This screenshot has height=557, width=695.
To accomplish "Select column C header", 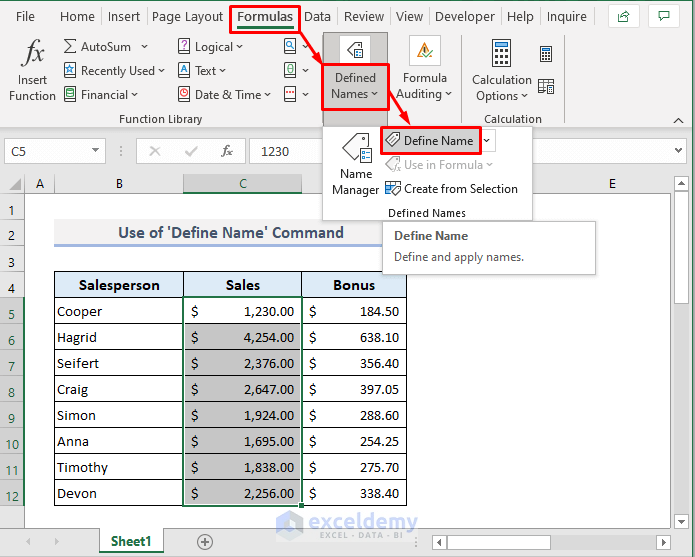I will [x=242, y=184].
